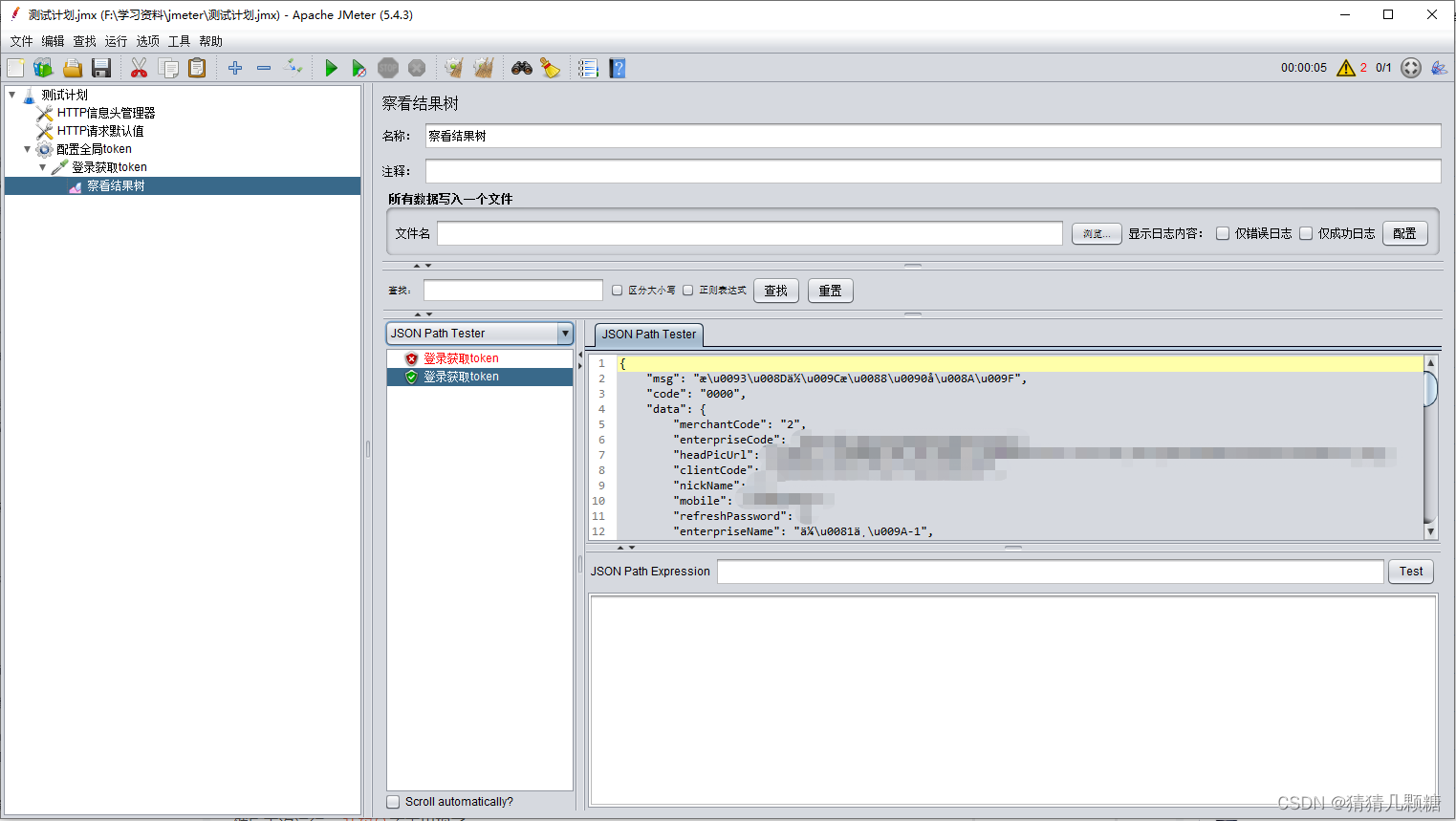The width and height of the screenshot is (1456, 821).
Task: Click the yellow warning log icon
Action: (x=1346, y=68)
